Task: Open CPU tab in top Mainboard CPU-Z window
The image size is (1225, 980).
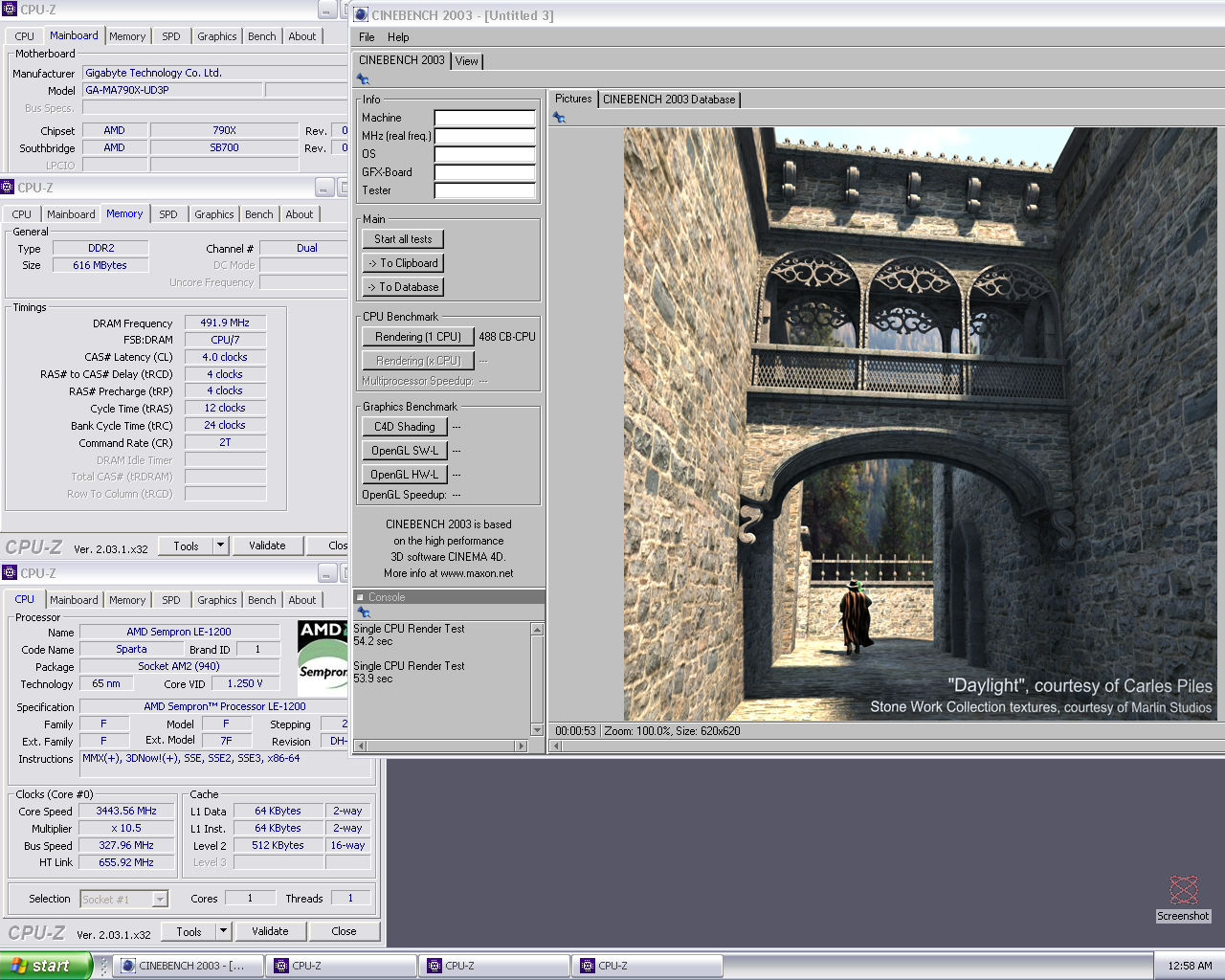Action: coord(25,36)
